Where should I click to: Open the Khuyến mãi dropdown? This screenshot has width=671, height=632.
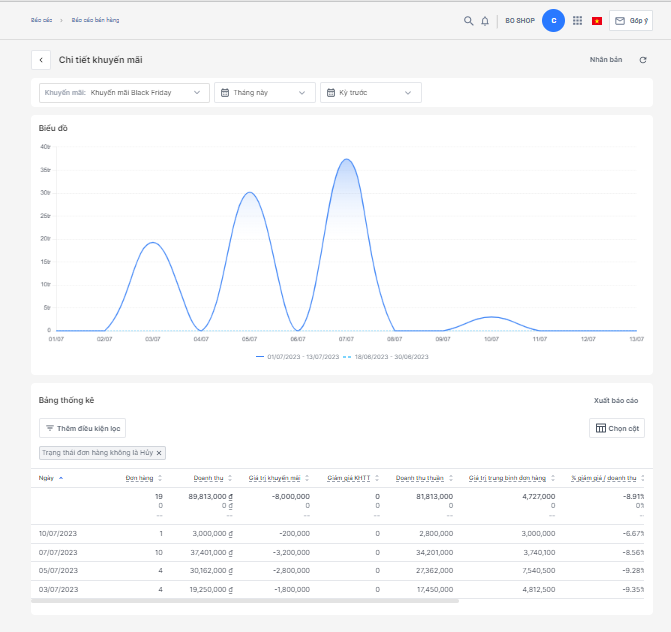coord(124,93)
